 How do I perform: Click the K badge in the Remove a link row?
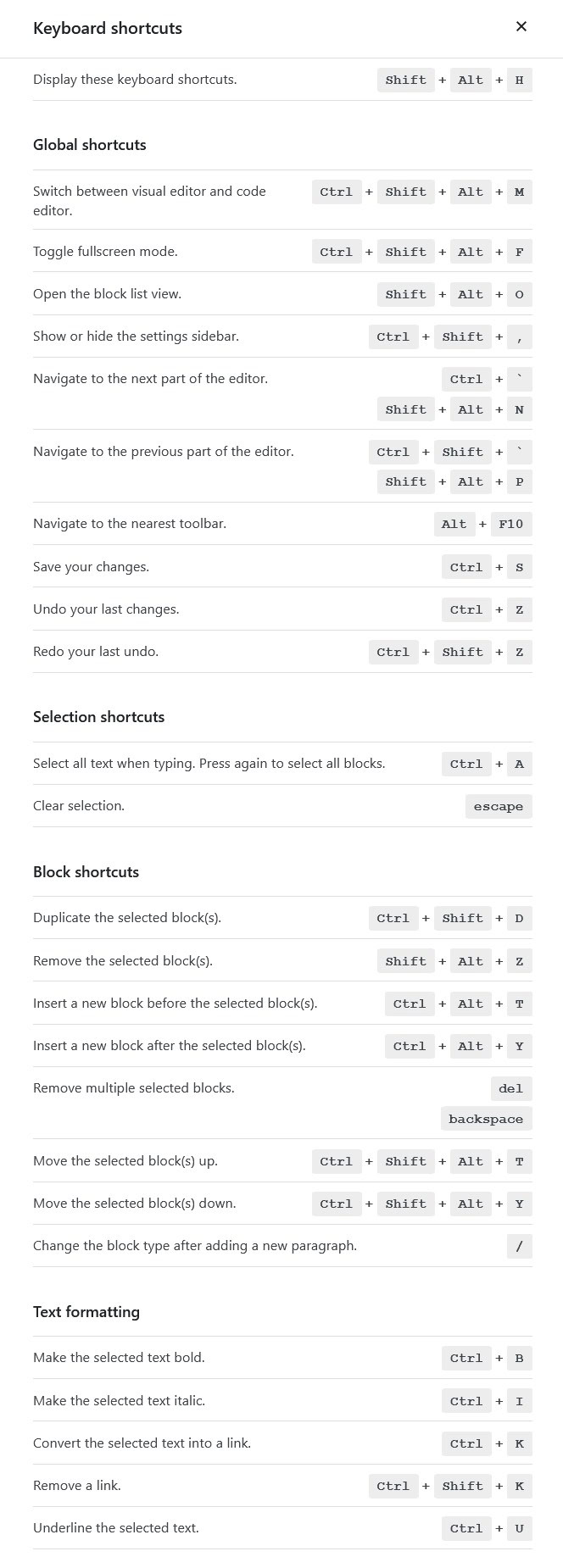[x=519, y=1486]
